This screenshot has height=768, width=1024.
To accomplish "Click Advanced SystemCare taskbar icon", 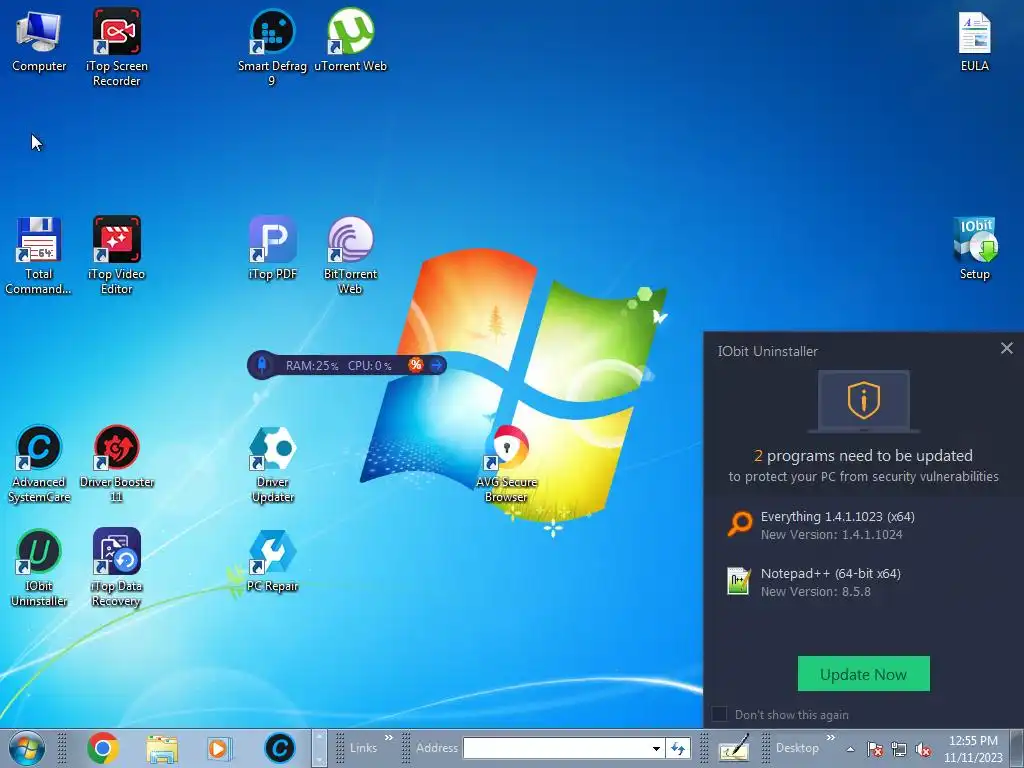I will [x=280, y=748].
